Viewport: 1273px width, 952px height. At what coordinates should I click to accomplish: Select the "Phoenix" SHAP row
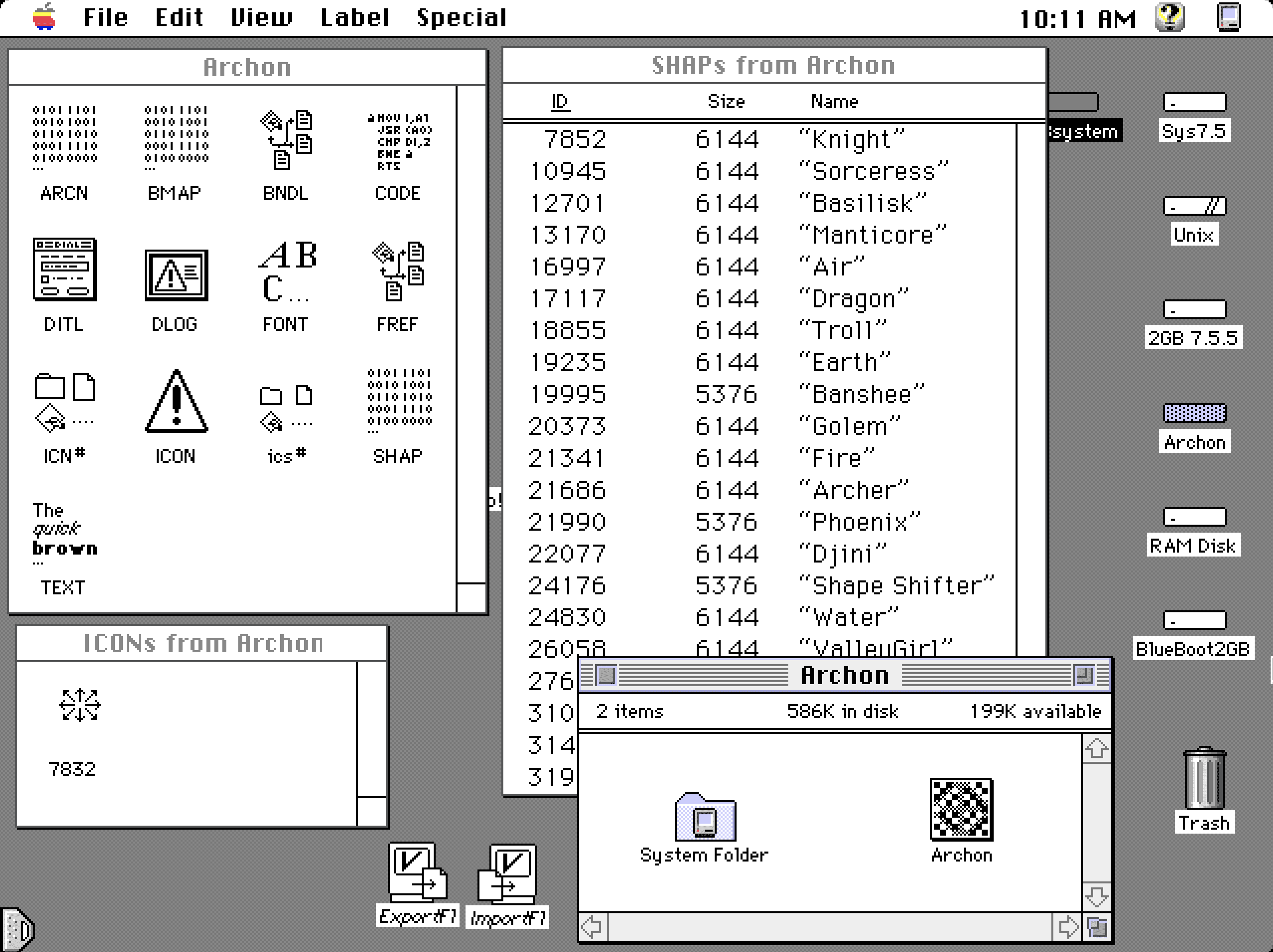click(x=760, y=522)
